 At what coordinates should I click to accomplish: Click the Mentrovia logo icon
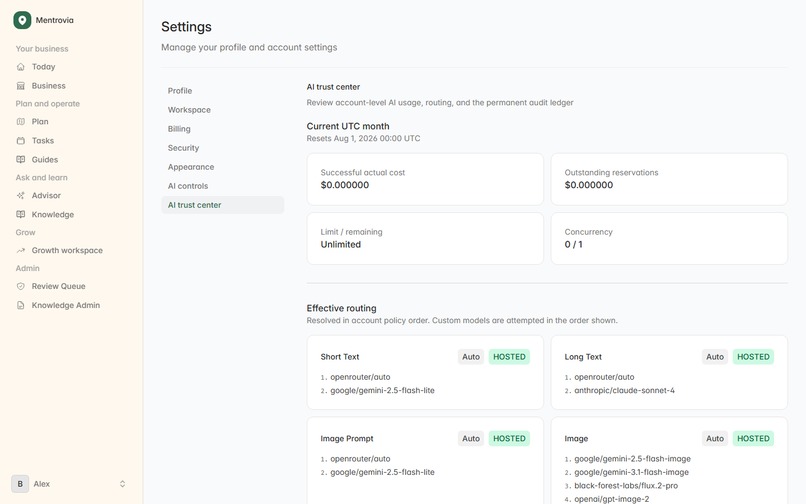[22, 20]
